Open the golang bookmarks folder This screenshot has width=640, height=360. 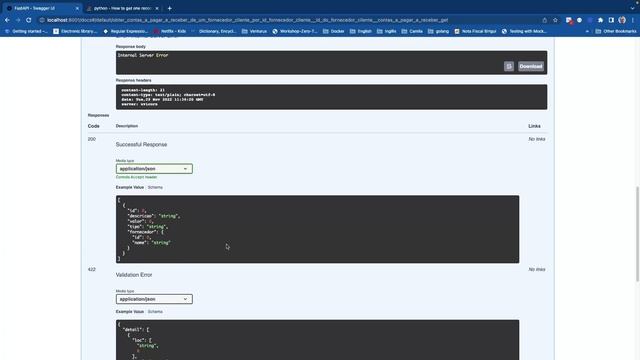[x=438, y=31]
